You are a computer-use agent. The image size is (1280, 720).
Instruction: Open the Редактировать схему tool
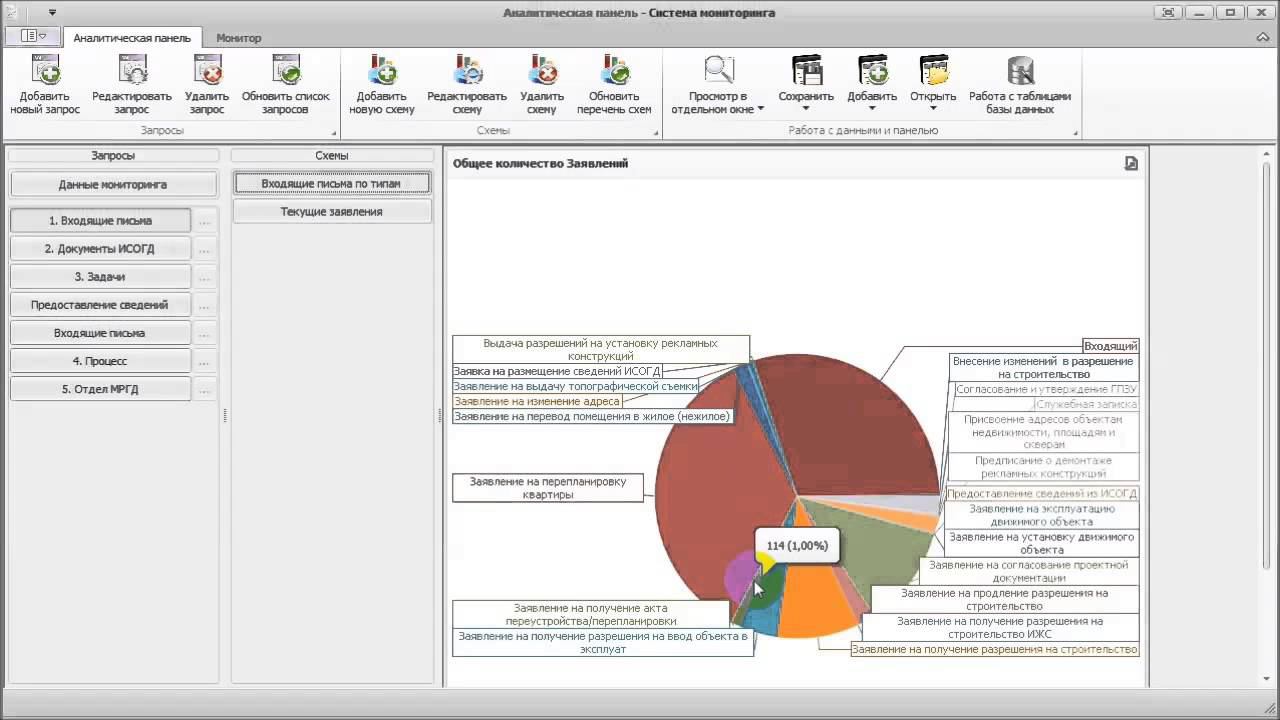click(467, 70)
